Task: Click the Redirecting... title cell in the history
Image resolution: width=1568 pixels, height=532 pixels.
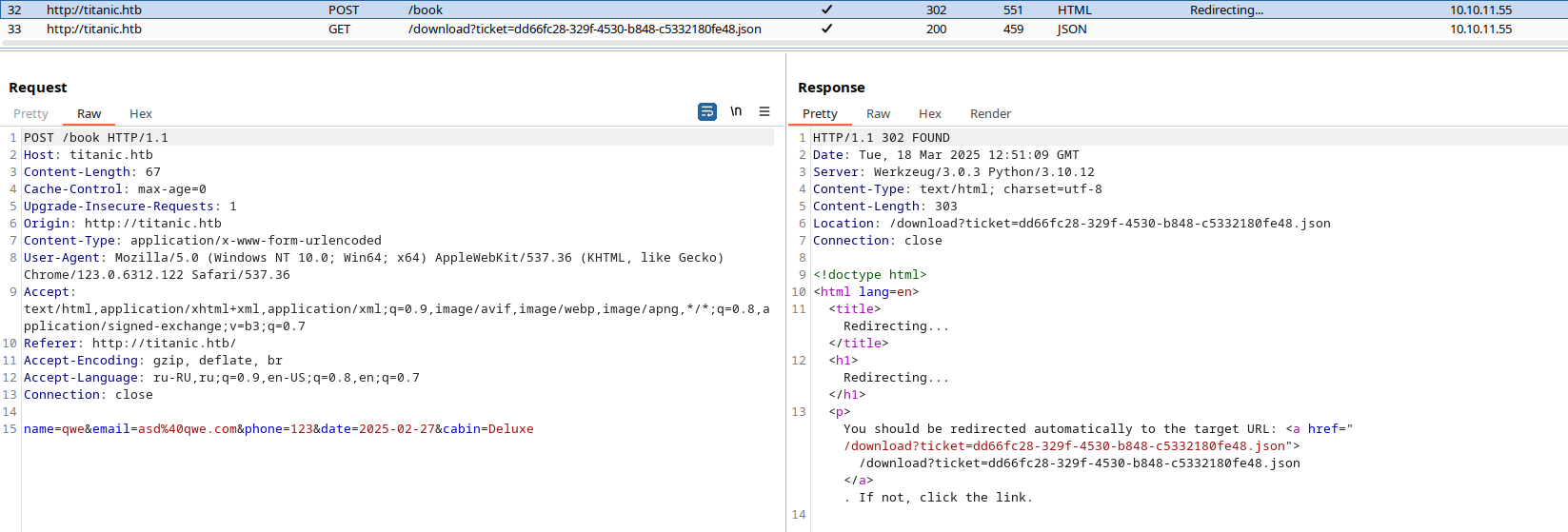Action: 1226,10
